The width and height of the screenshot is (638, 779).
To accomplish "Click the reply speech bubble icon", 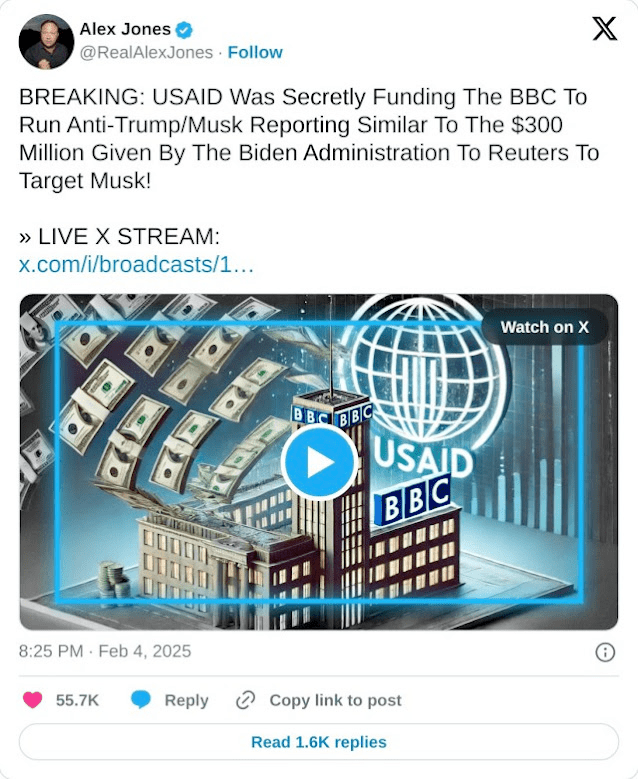I will tap(141, 700).
